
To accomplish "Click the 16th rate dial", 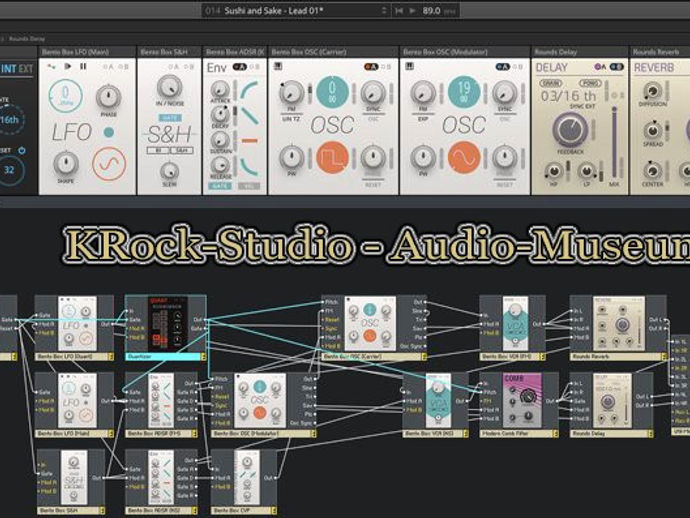I will tap(10, 119).
